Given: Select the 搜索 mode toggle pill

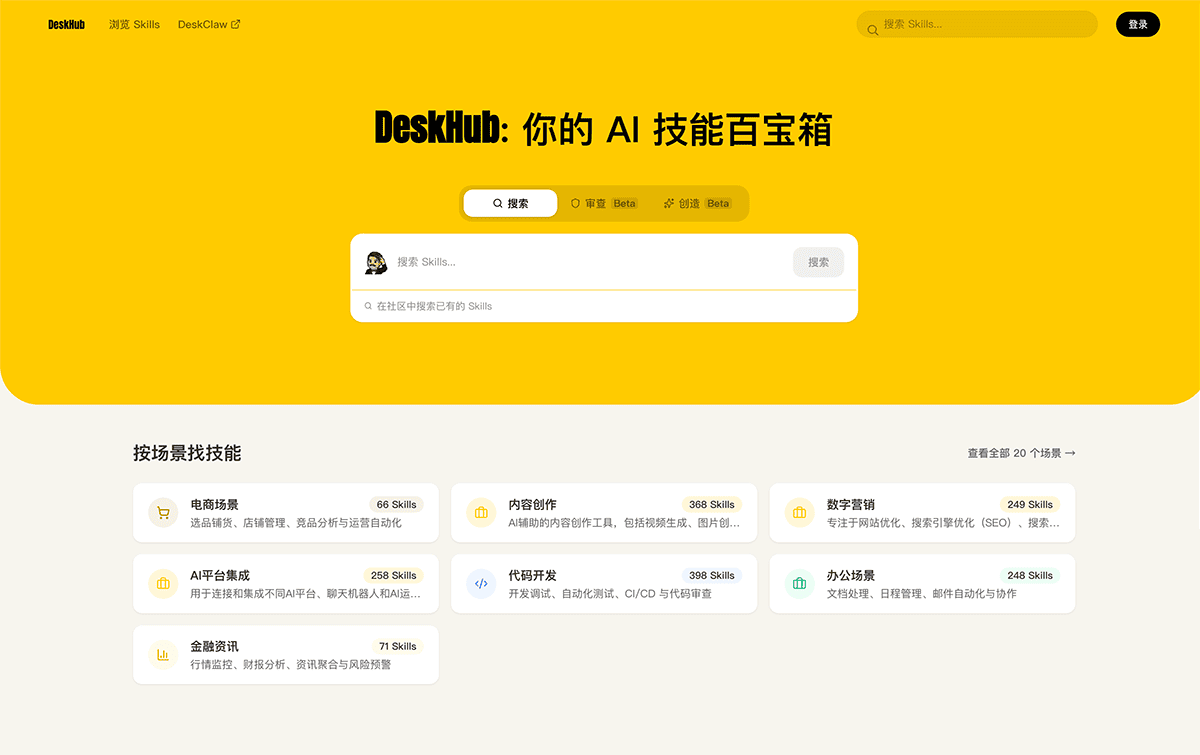Looking at the screenshot, I should (510, 203).
